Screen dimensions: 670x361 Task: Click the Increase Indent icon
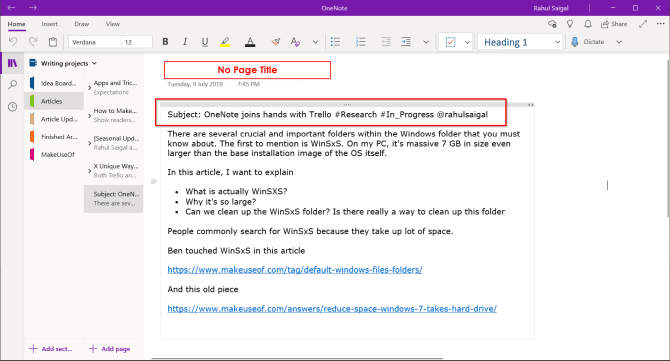pos(406,42)
